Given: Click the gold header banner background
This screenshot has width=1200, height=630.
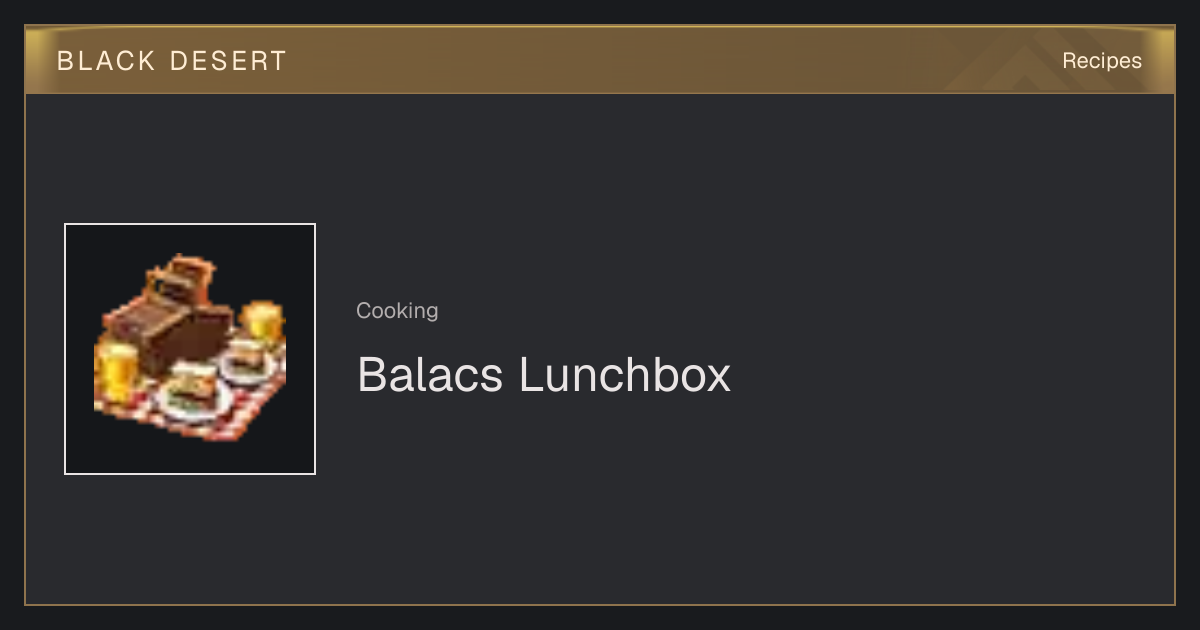Looking at the screenshot, I should coord(600,60).
